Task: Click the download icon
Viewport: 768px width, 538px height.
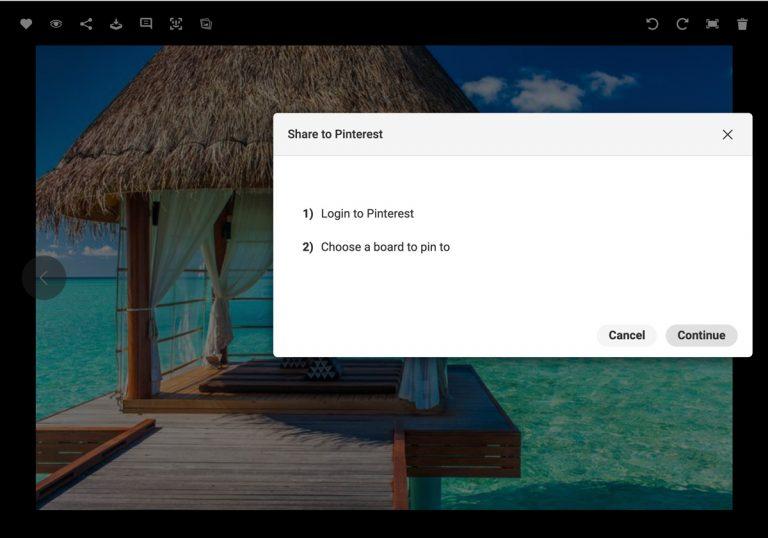Action: pyautogui.click(x=116, y=24)
